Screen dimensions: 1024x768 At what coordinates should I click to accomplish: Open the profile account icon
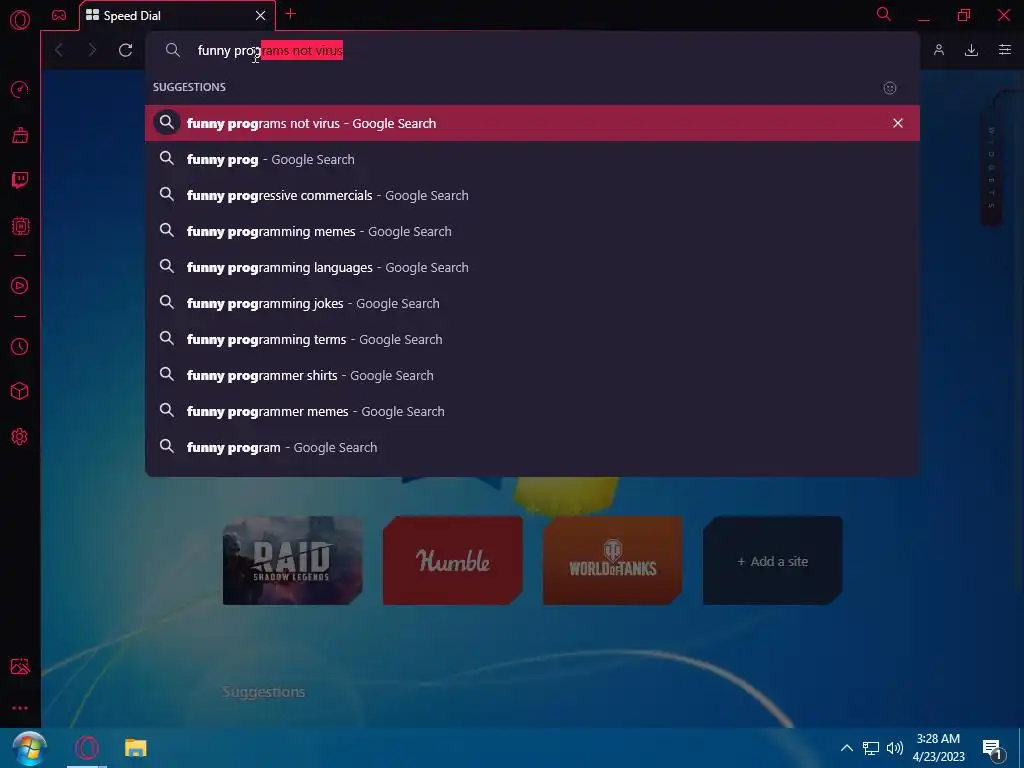click(938, 50)
